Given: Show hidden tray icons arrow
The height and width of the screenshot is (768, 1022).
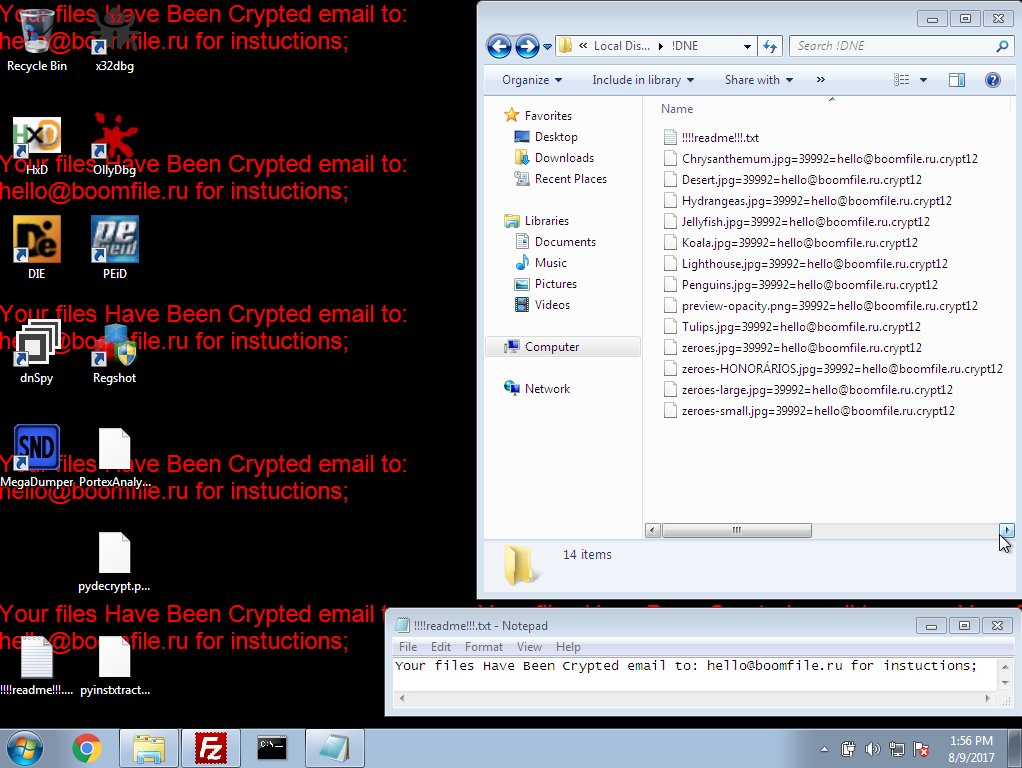Looking at the screenshot, I should click(825, 750).
